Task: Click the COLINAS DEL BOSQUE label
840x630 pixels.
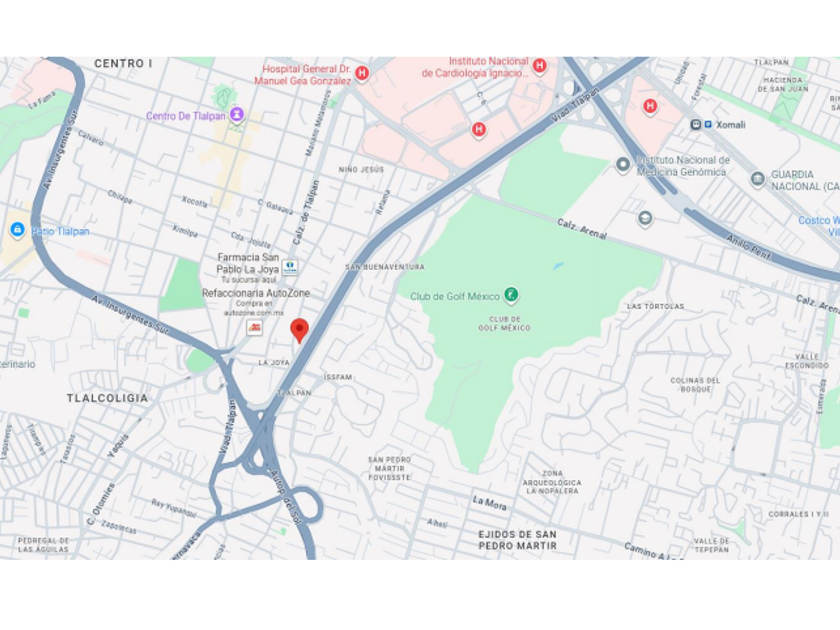Action: tap(695, 385)
